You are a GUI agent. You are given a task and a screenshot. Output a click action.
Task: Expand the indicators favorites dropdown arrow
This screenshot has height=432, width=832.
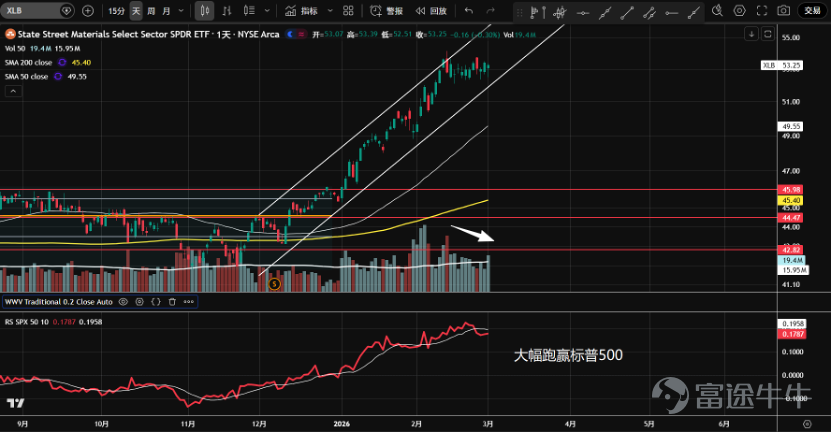tap(330, 11)
